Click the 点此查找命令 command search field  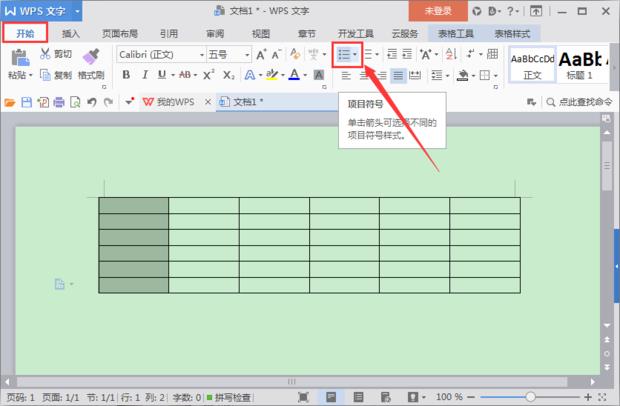click(579, 102)
